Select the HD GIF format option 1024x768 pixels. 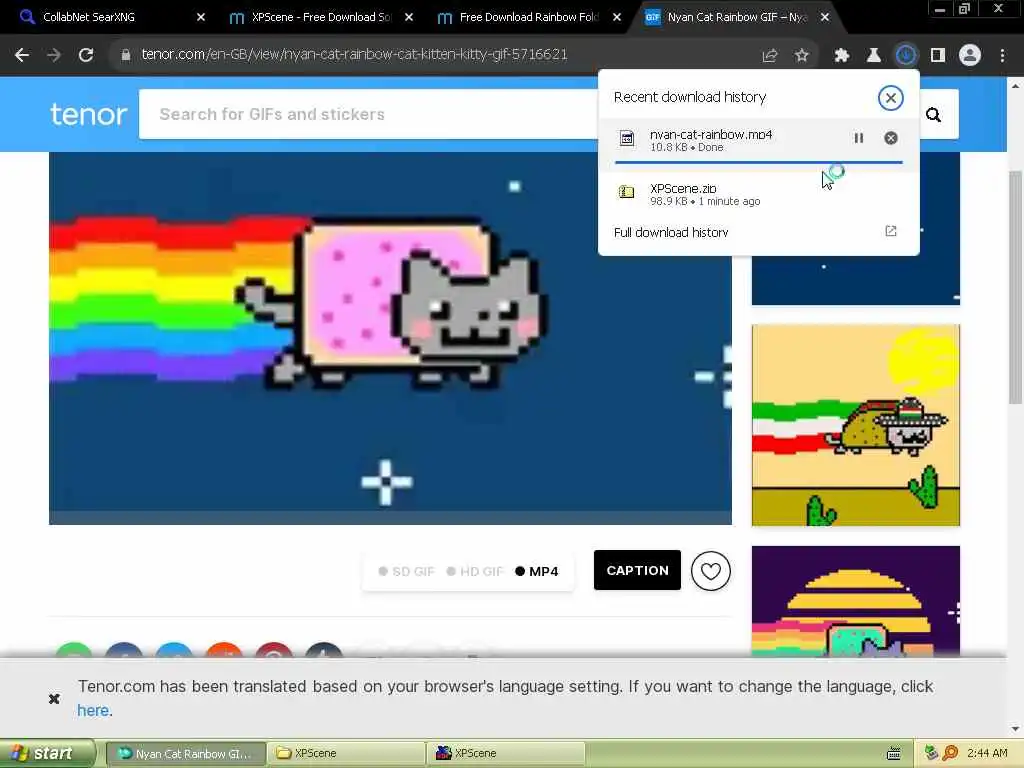click(x=475, y=571)
